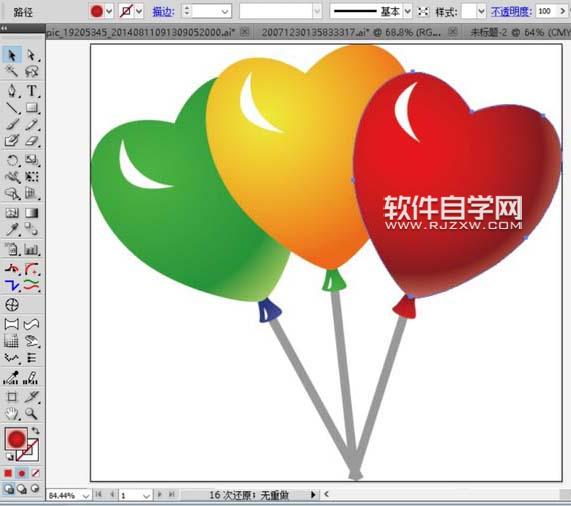
Task: Select the Rectangle tool
Action: (32, 108)
